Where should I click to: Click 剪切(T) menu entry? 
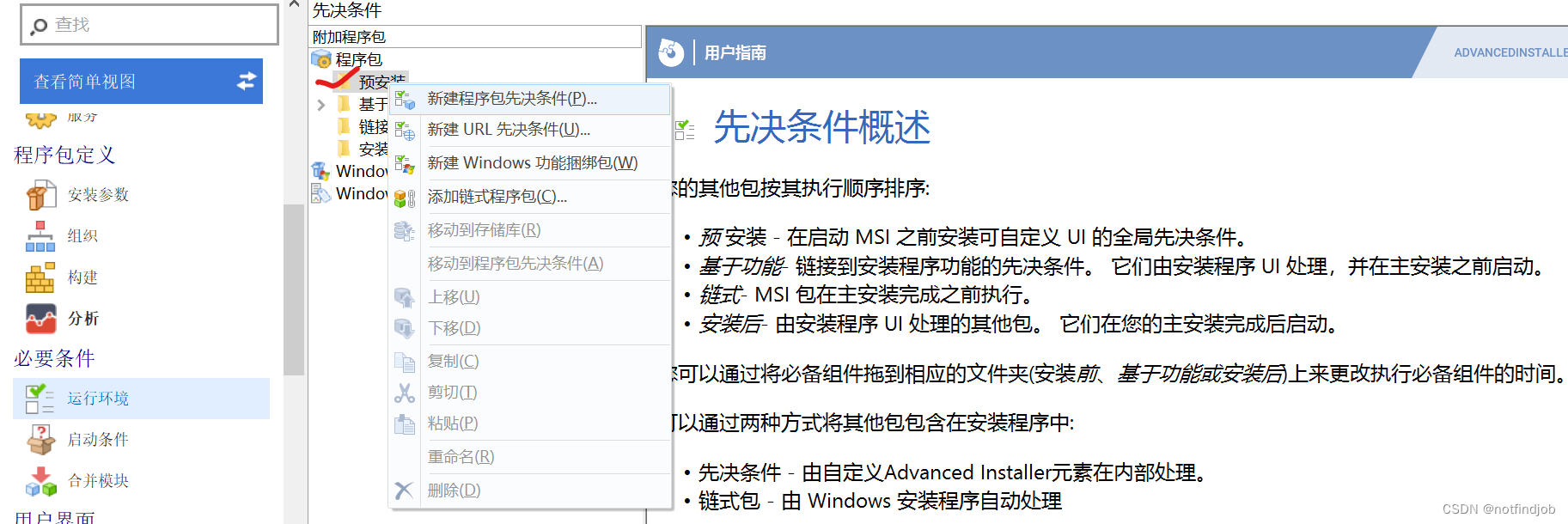pyautogui.click(x=530, y=393)
